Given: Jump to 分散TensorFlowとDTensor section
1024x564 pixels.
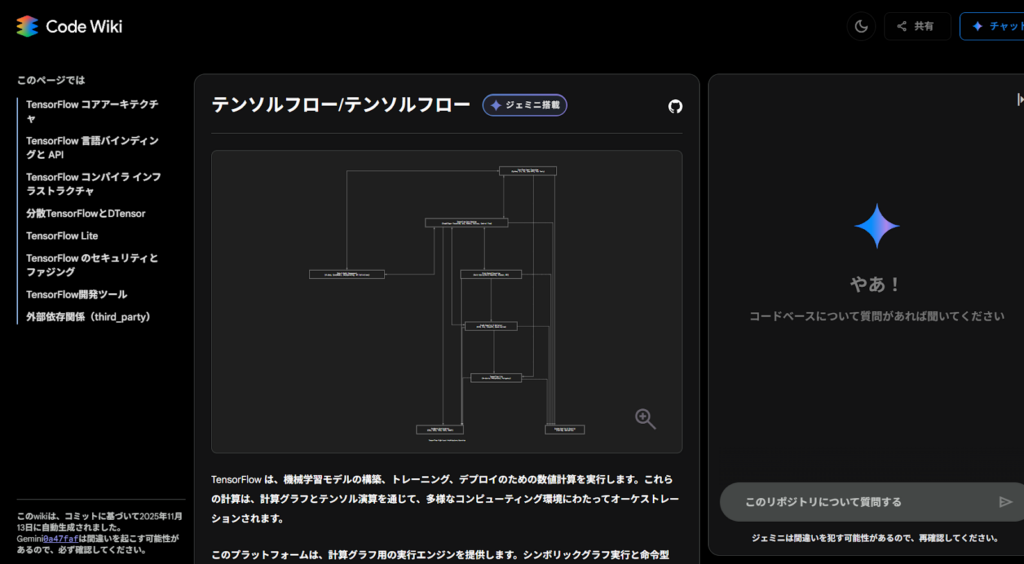Looking at the screenshot, I should point(86,213).
